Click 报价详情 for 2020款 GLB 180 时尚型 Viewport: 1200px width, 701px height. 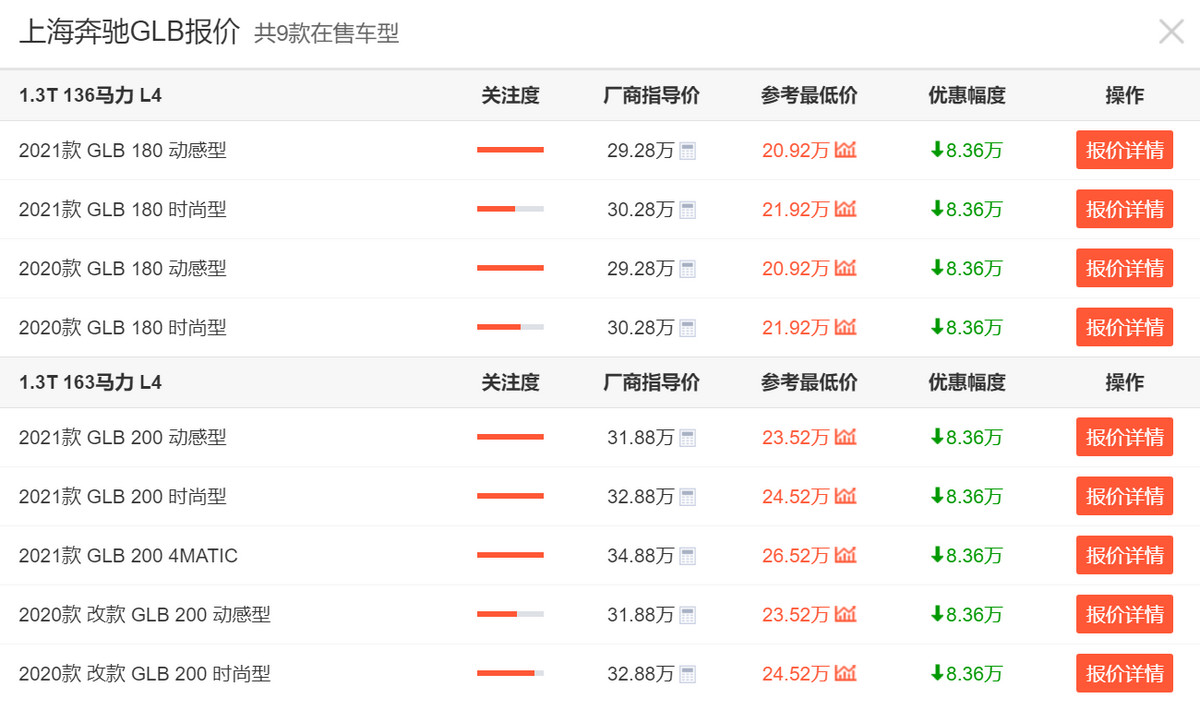(x=1125, y=328)
